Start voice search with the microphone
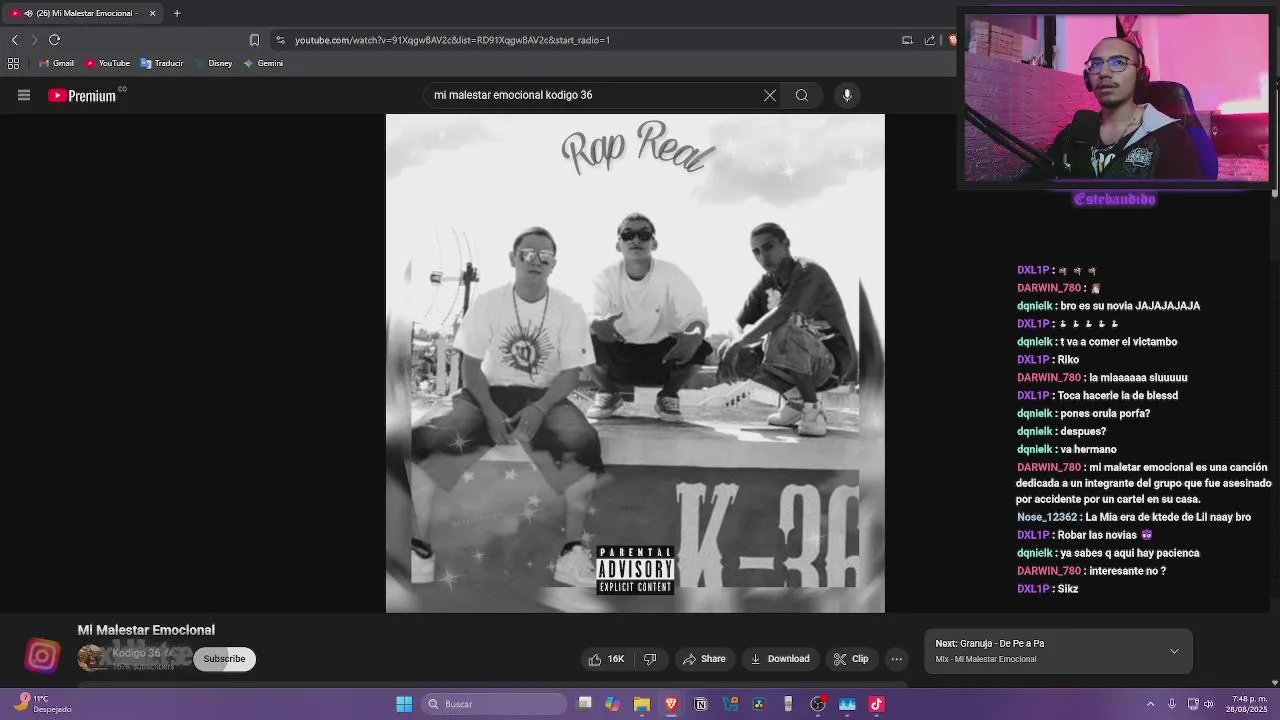This screenshot has width=1280, height=720. [847, 95]
